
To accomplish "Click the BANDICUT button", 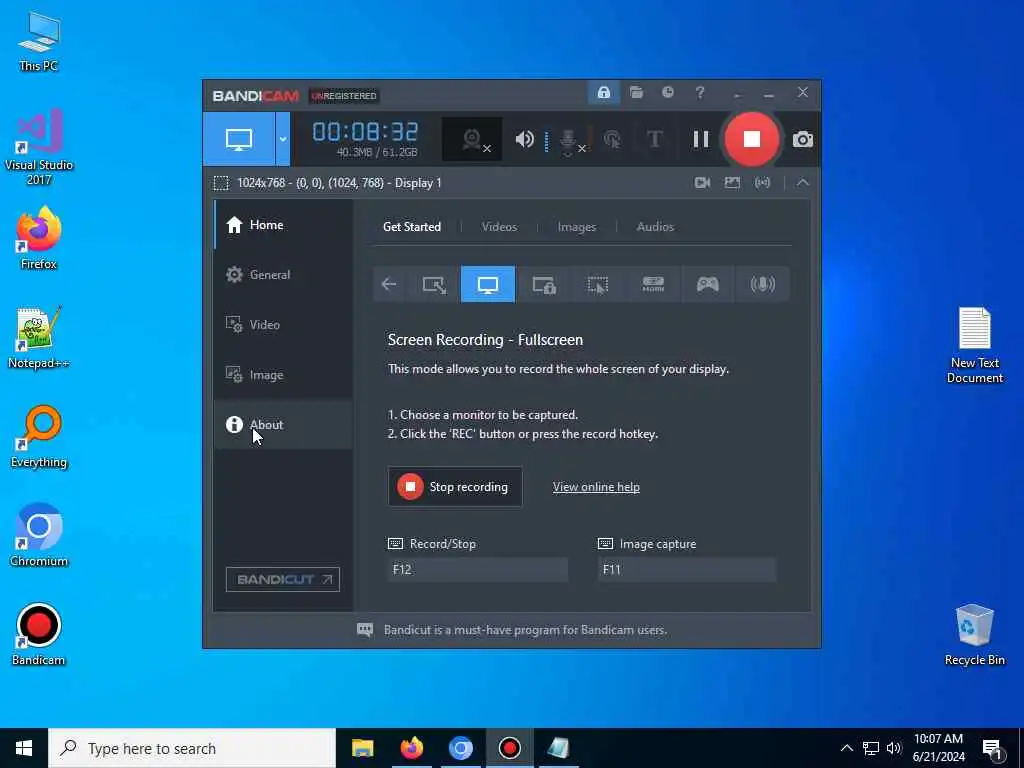I will (x=283, y=579).
